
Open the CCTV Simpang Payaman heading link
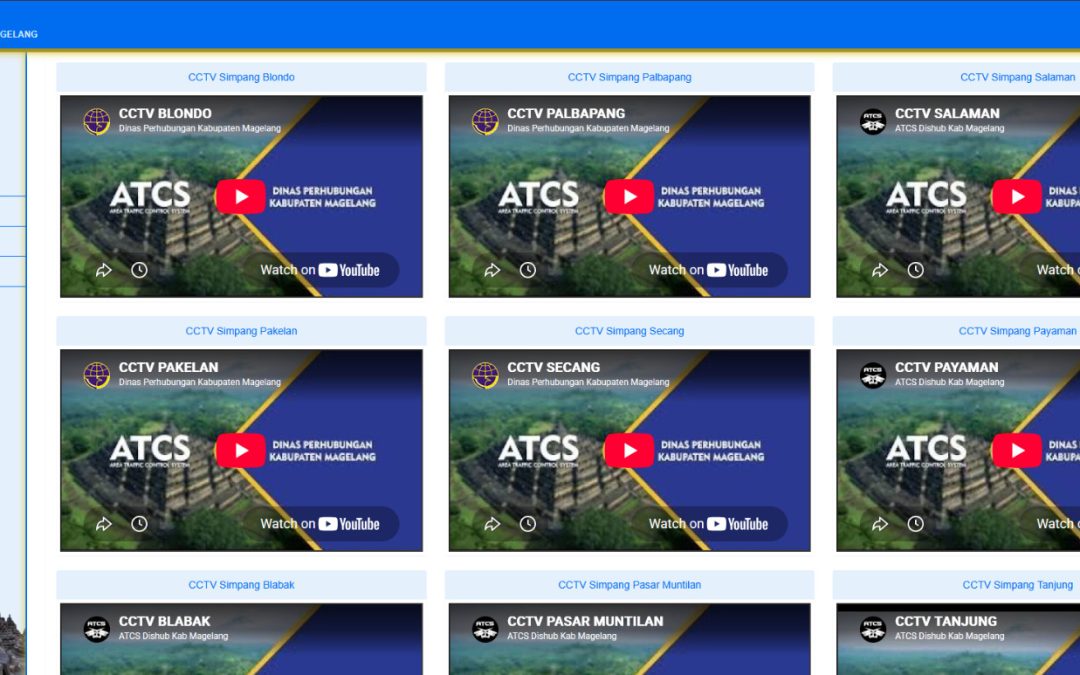(x=1017, y=331)
